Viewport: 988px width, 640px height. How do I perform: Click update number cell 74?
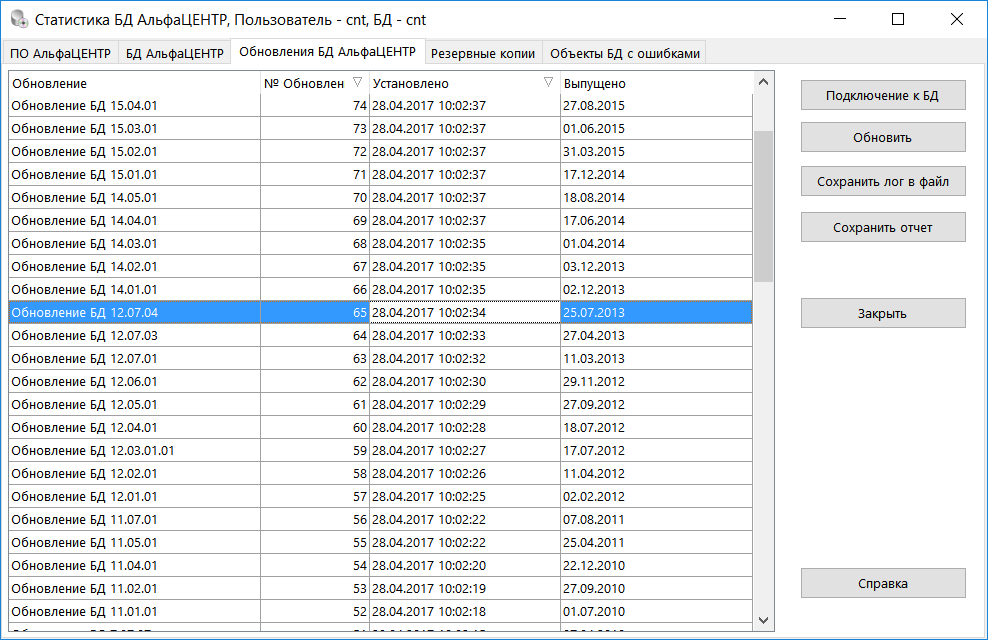pos(314,105)
